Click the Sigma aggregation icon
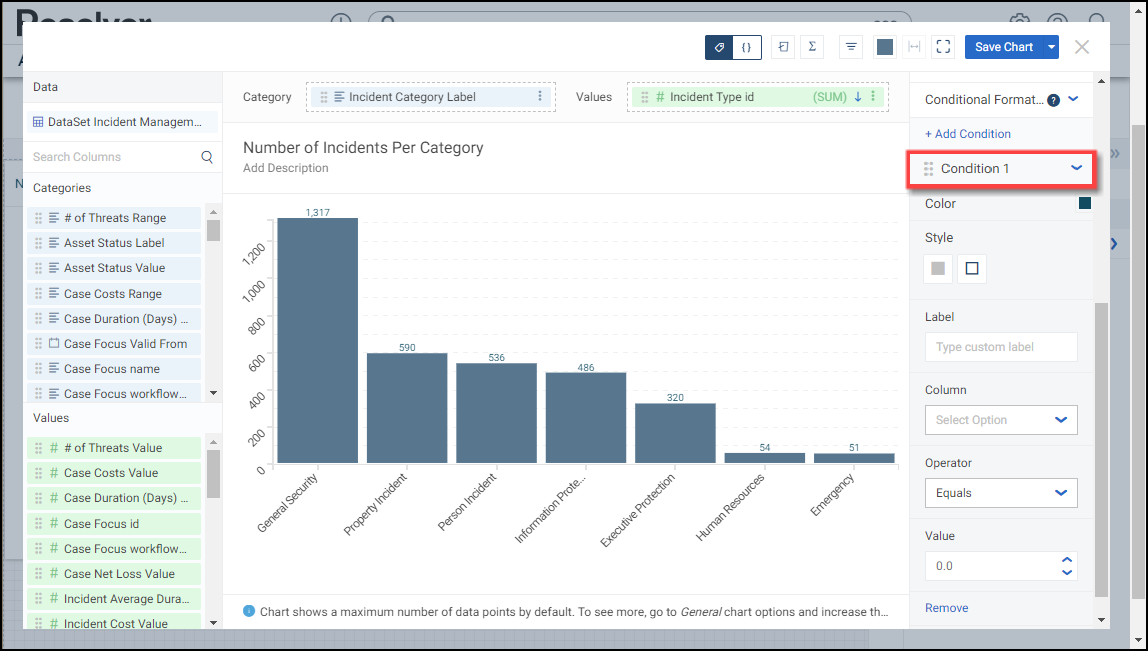This screenshot has height=651, width=1148. tap(812, 47)
